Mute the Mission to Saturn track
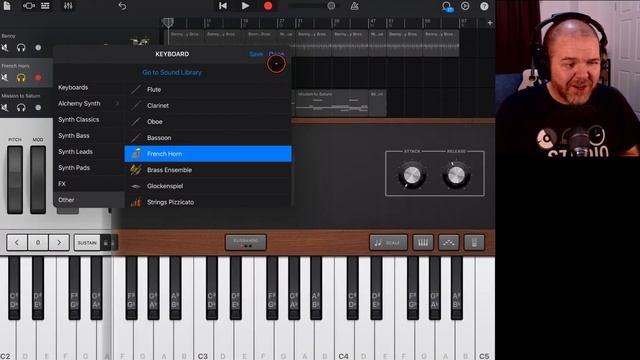This screenshot has height=360, width=640. (4, 107)
